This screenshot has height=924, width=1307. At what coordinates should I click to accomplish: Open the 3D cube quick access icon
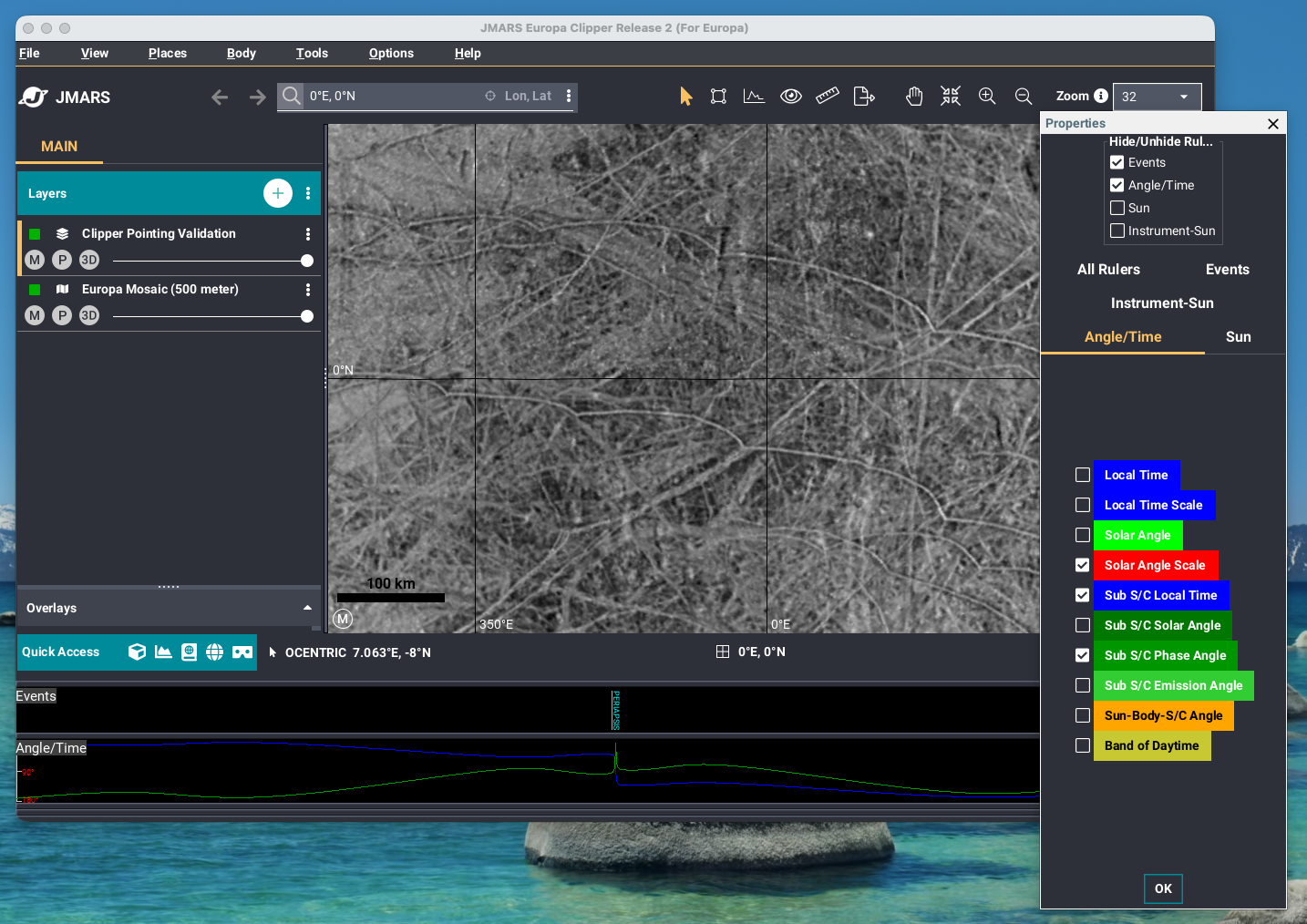(x=137, y=652)
